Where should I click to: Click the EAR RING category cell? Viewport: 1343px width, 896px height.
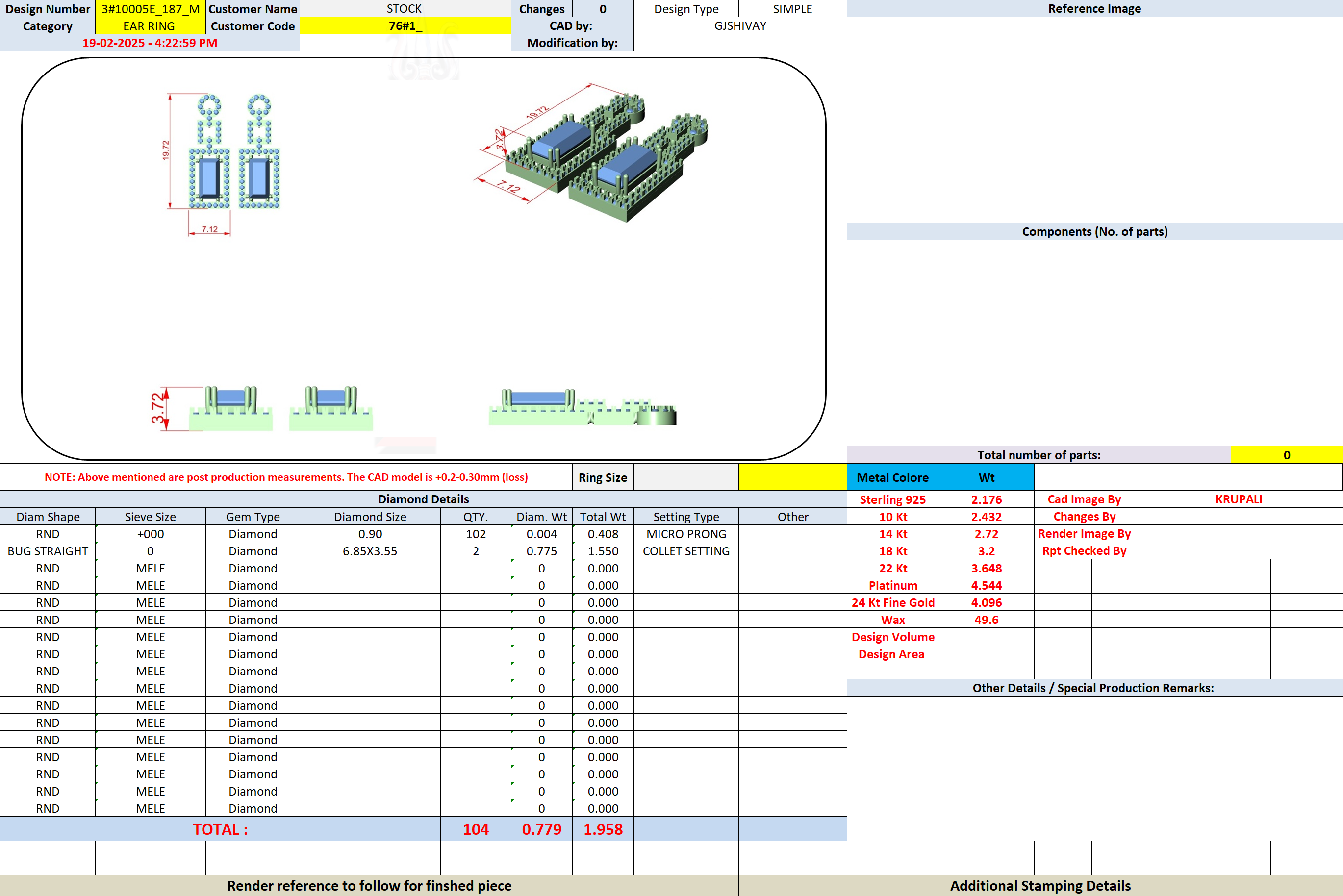click(x=151, y=25)
